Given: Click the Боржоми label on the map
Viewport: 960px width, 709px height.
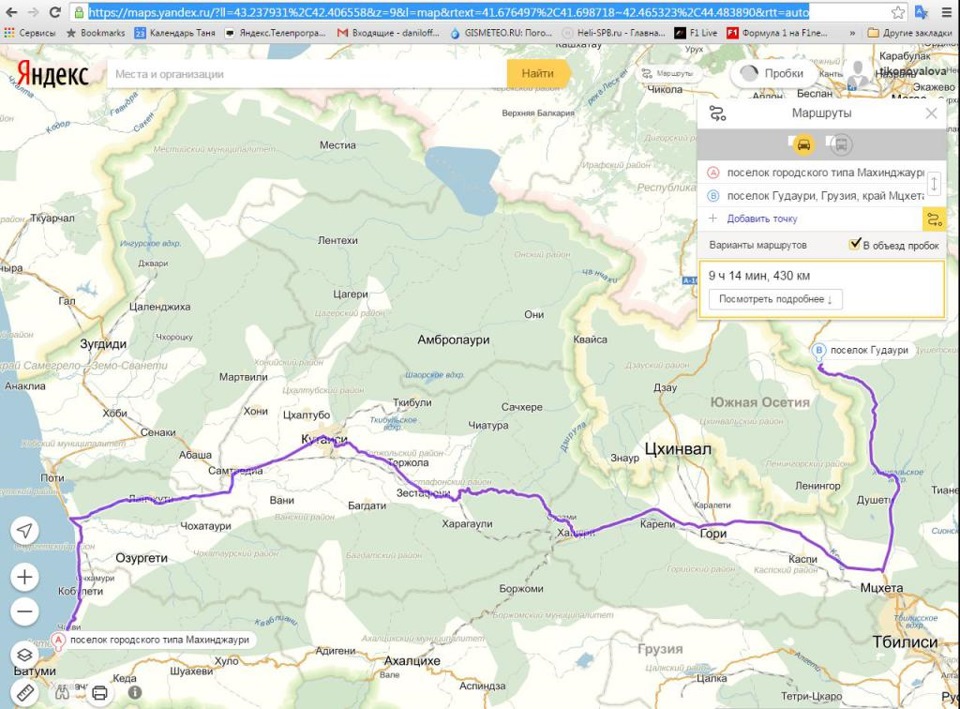Looking at the screenshot, I should (x=521, y=588).
